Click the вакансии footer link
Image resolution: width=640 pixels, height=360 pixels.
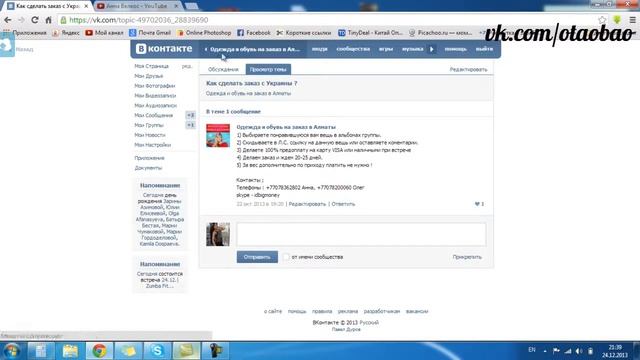pyautogui.click(x=417, y=311)
